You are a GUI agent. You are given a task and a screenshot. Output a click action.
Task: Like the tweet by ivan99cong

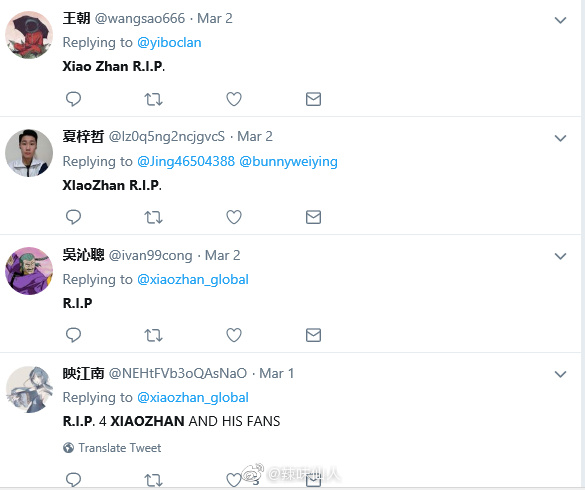234,335
